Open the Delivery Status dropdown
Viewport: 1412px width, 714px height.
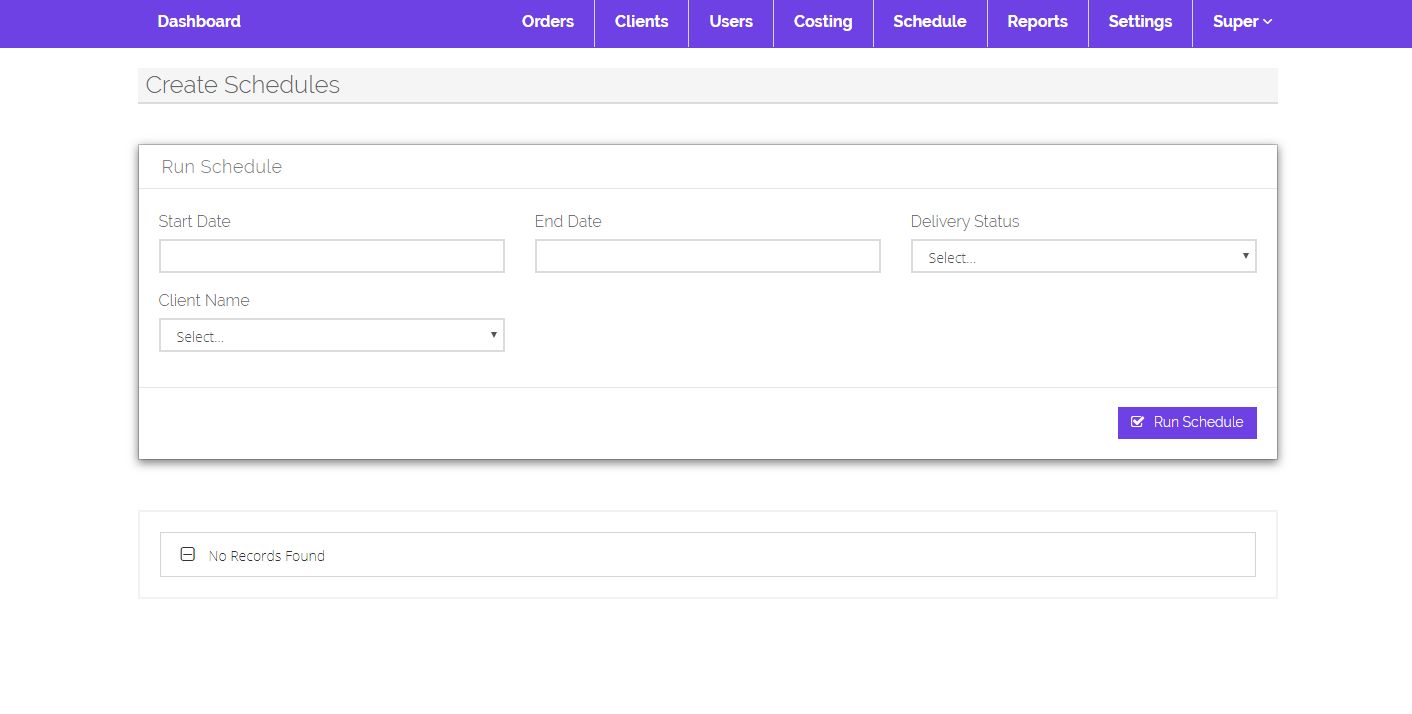click(x=1082, y=257)
